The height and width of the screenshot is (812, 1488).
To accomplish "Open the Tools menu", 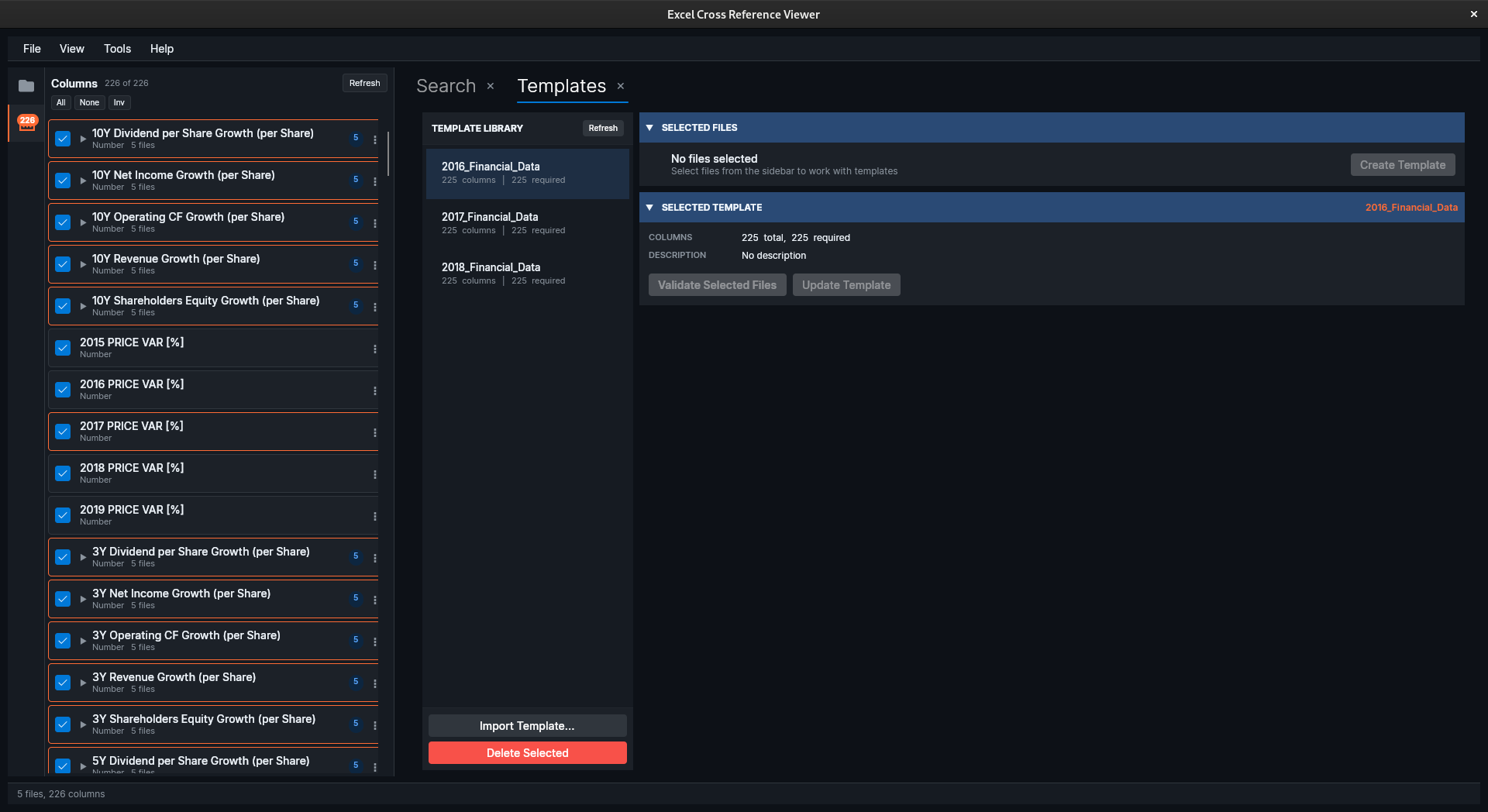I will click(117, 49).
